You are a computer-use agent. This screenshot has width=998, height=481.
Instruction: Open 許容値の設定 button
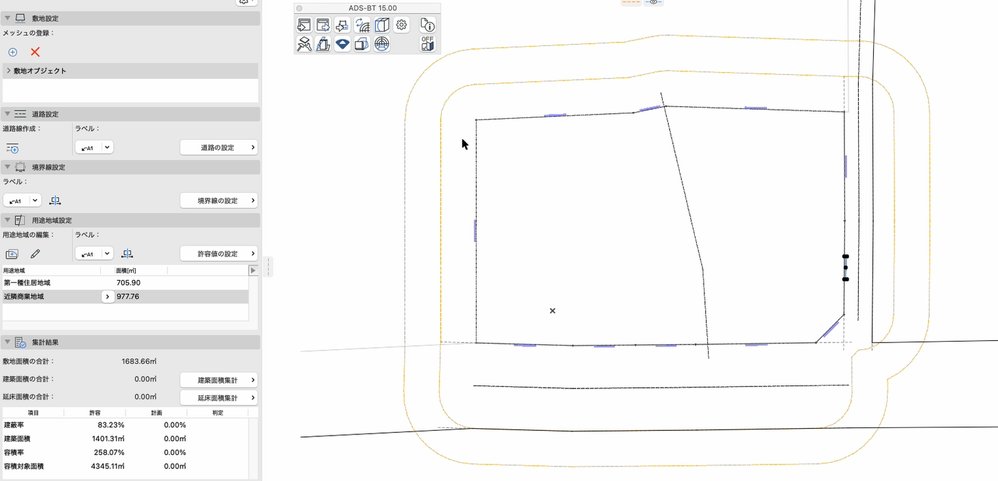[x=218, y=254]
